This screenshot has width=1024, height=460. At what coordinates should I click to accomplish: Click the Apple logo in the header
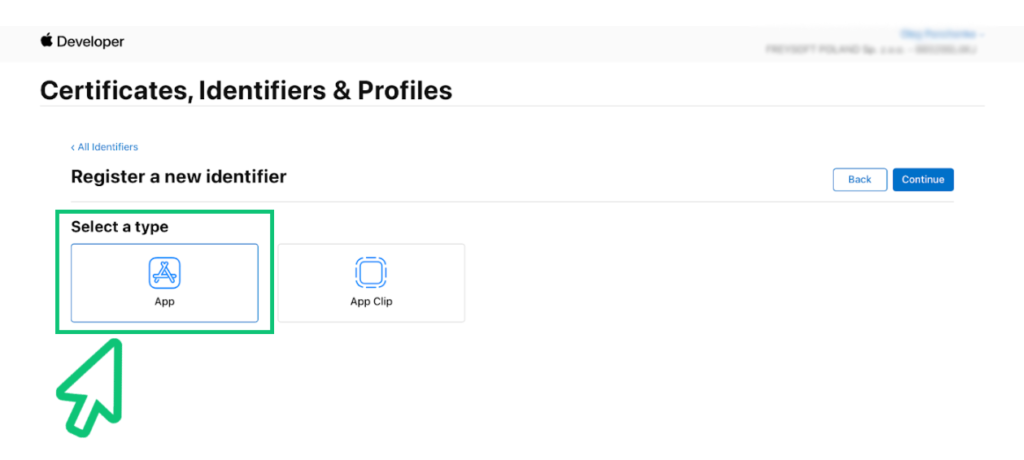[46, 41]
